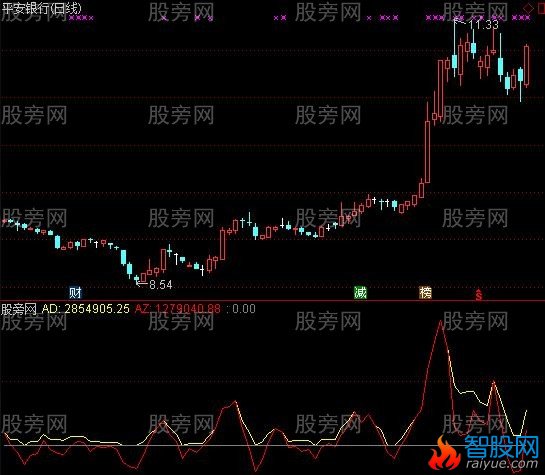Click the 11.33 high price label
Image resolution: width=545 pixels, height=475 pixels.
(x=483, y=25)
